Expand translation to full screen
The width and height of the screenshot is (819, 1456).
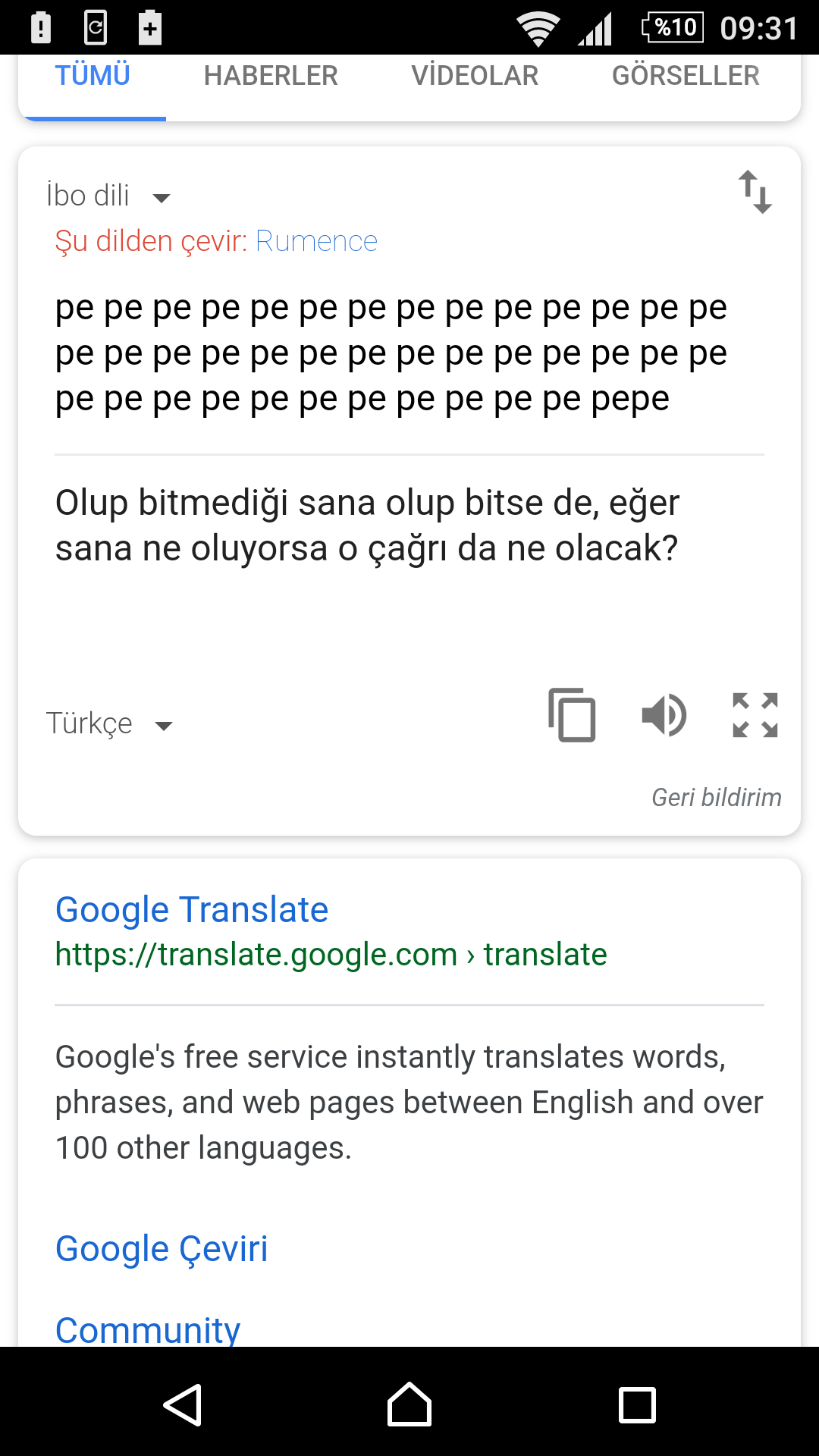pyautogui.click(x=755, y=715)
